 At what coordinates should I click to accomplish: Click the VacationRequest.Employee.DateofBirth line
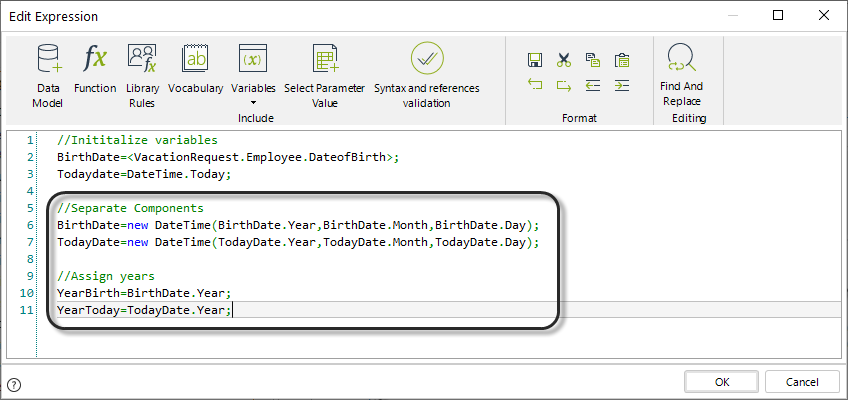228,157
